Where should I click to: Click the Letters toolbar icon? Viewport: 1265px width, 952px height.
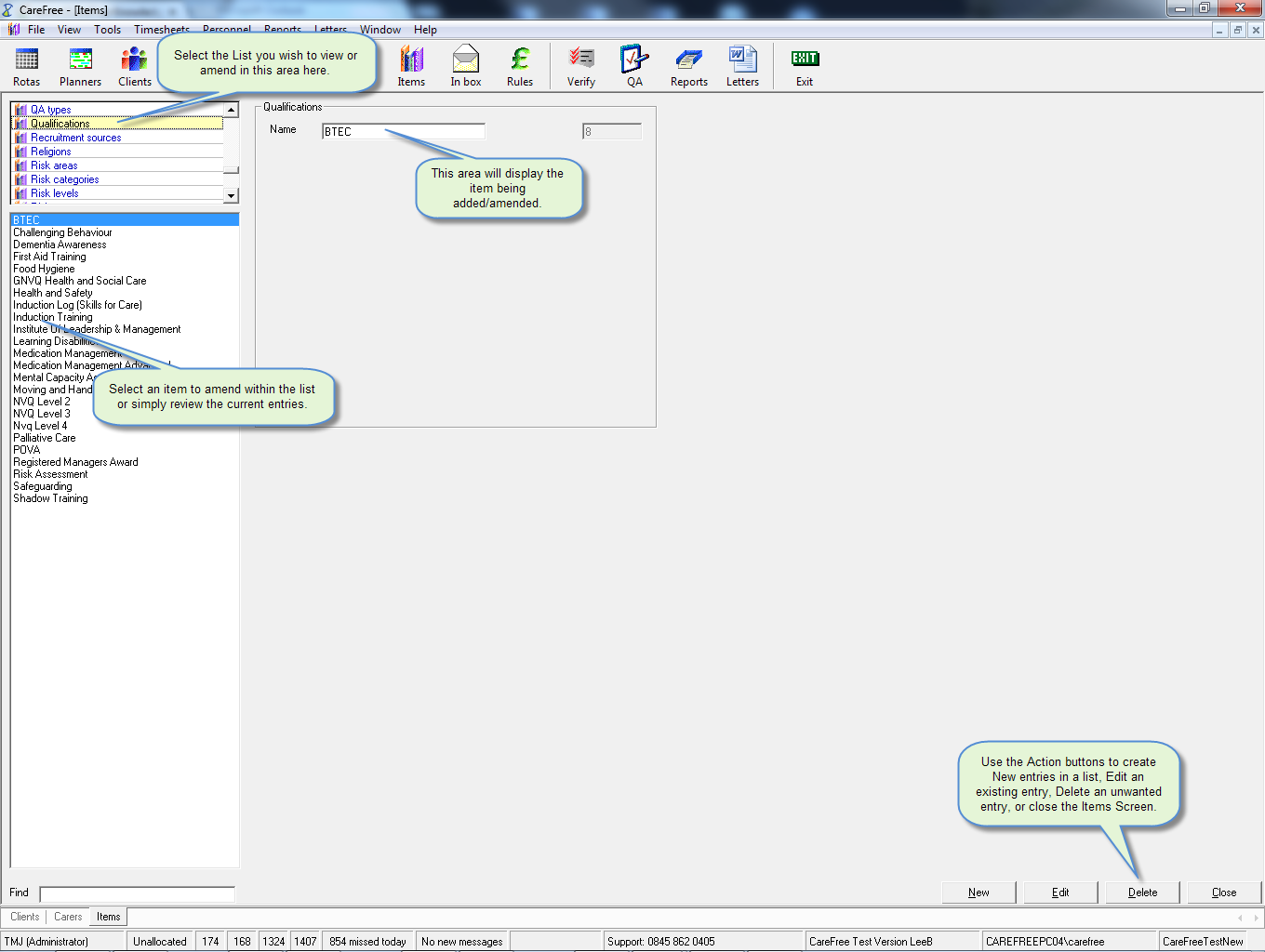pyautogui.click(x=742, y=66)
